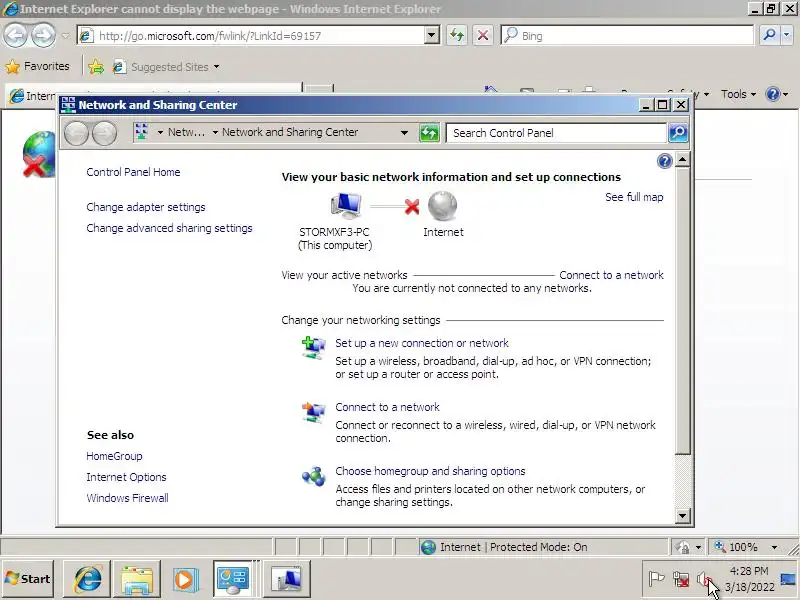Expand the breadcrumb root icon arrow
This screenshot has height=600, width=800.
pyautogui.click(x=160, y=133)
